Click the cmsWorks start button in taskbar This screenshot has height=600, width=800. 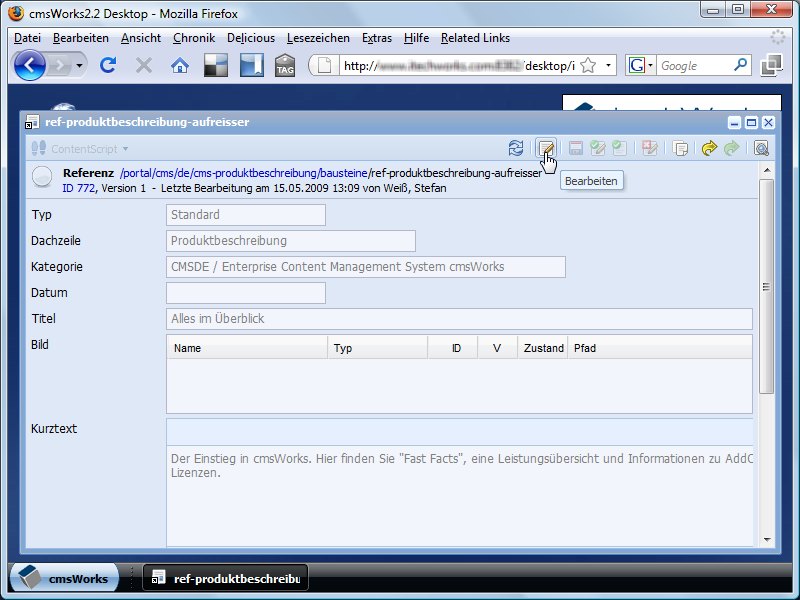click(x=64, y=578)
